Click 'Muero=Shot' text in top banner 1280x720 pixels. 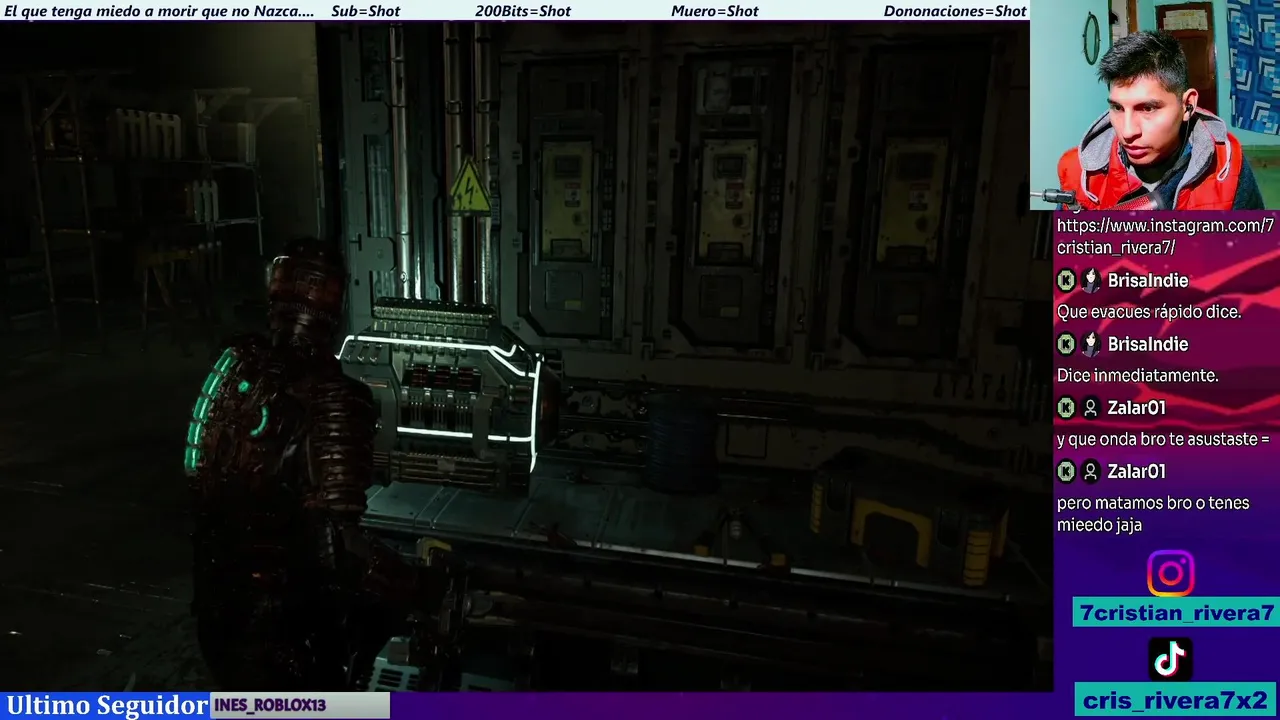click(714, 11)
